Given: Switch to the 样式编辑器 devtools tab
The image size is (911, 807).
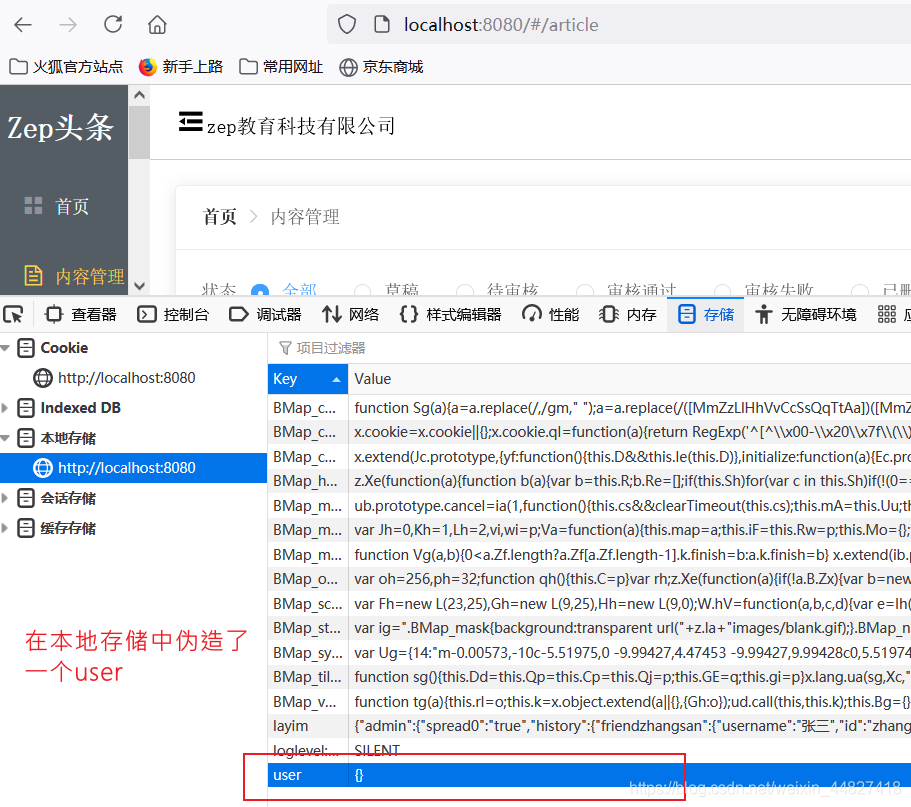Looking at the screenshot, I should [x=450, y=314].
